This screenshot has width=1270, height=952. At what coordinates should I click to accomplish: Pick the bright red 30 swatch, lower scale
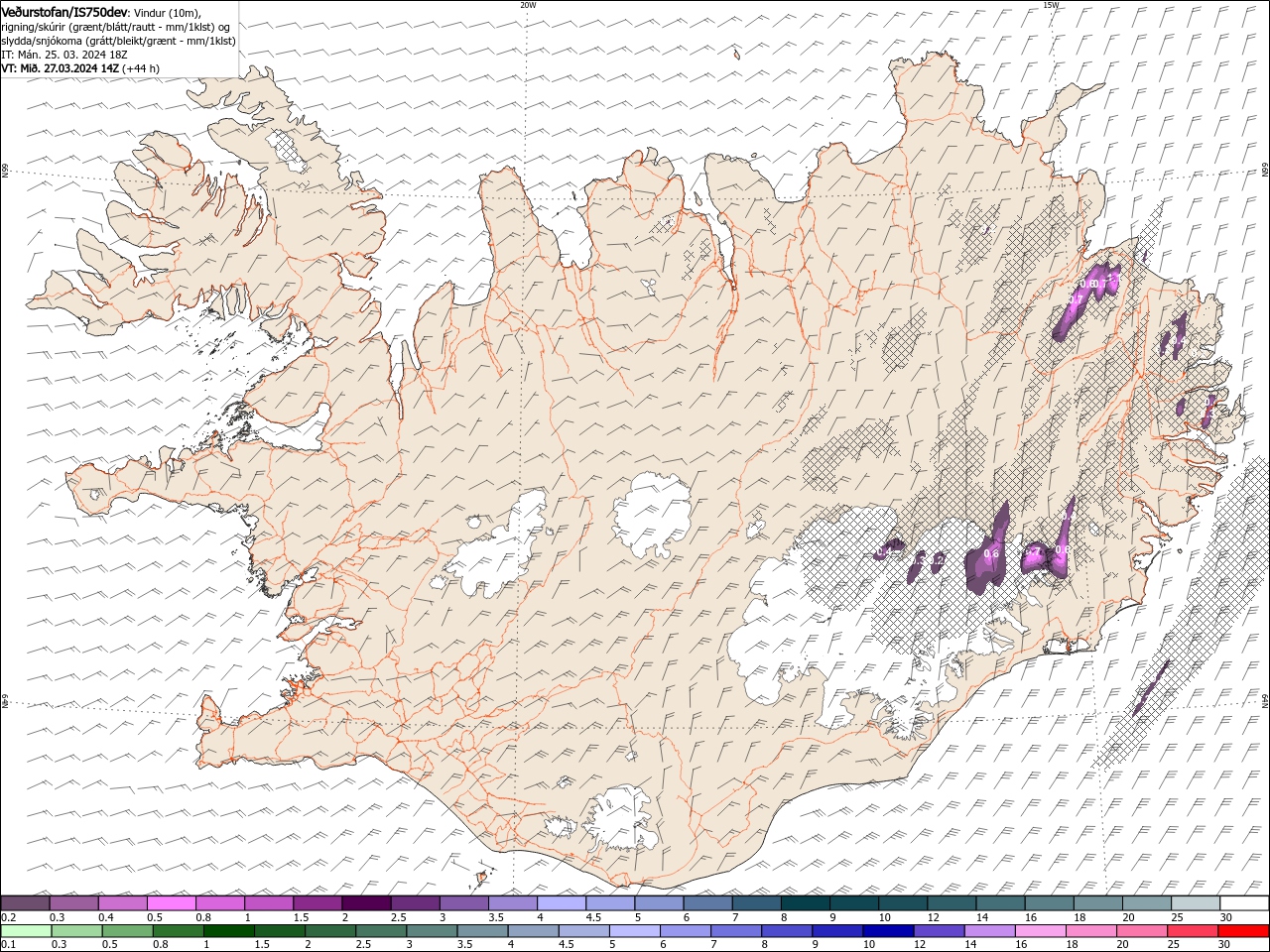(x=1243, y=931)
